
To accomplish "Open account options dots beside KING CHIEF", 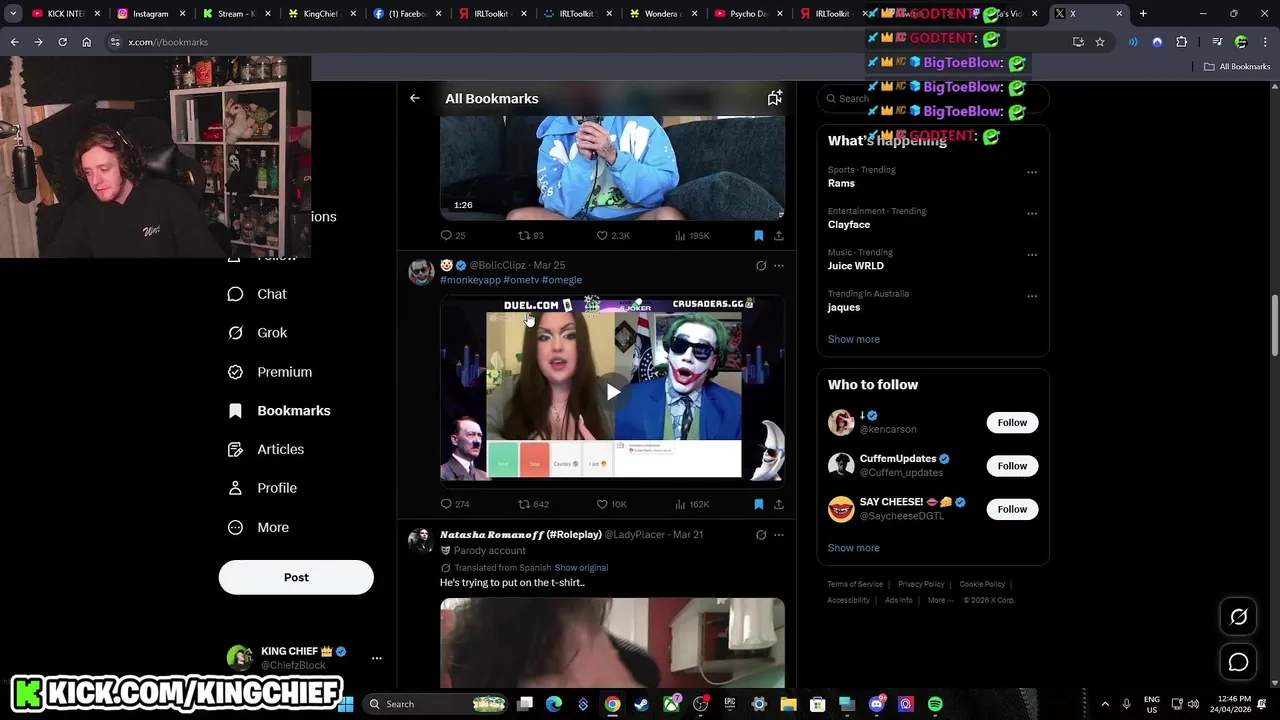I will click(377, 658).
